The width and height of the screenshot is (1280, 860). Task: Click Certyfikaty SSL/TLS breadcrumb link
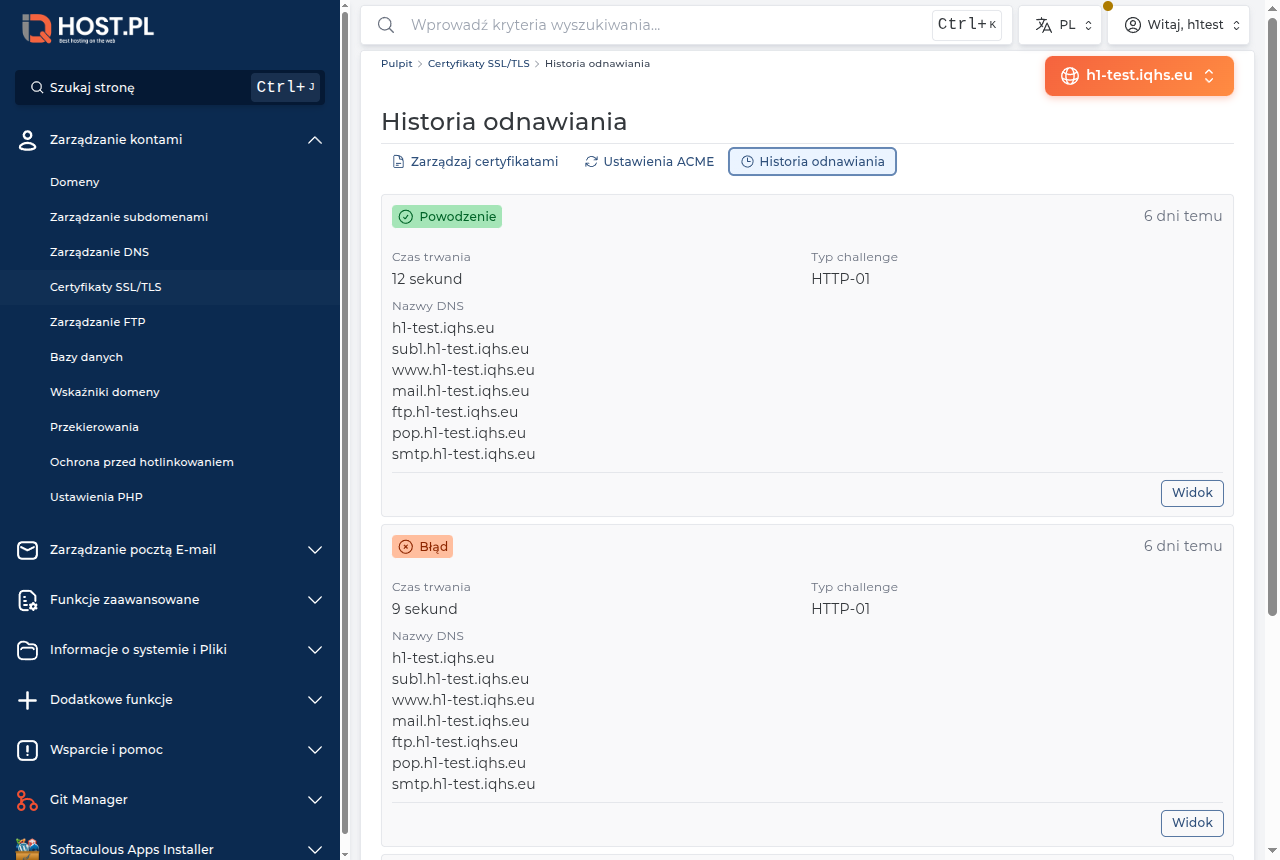coord(479,63)
